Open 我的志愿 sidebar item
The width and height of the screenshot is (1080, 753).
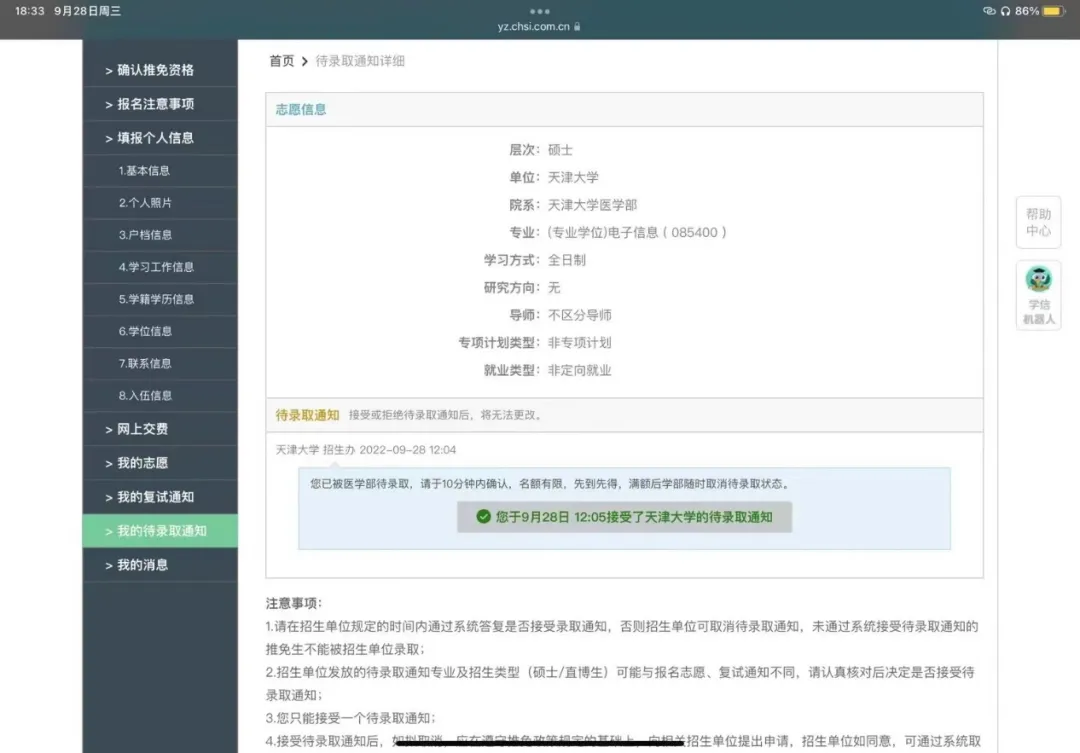(x=160, y=463)
